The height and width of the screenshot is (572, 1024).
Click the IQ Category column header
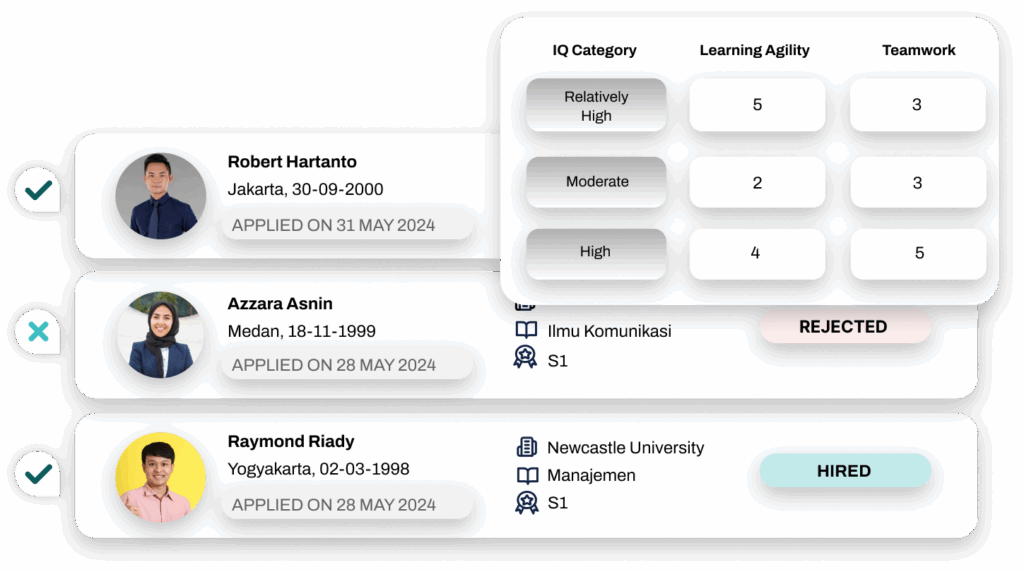[594, 50]
